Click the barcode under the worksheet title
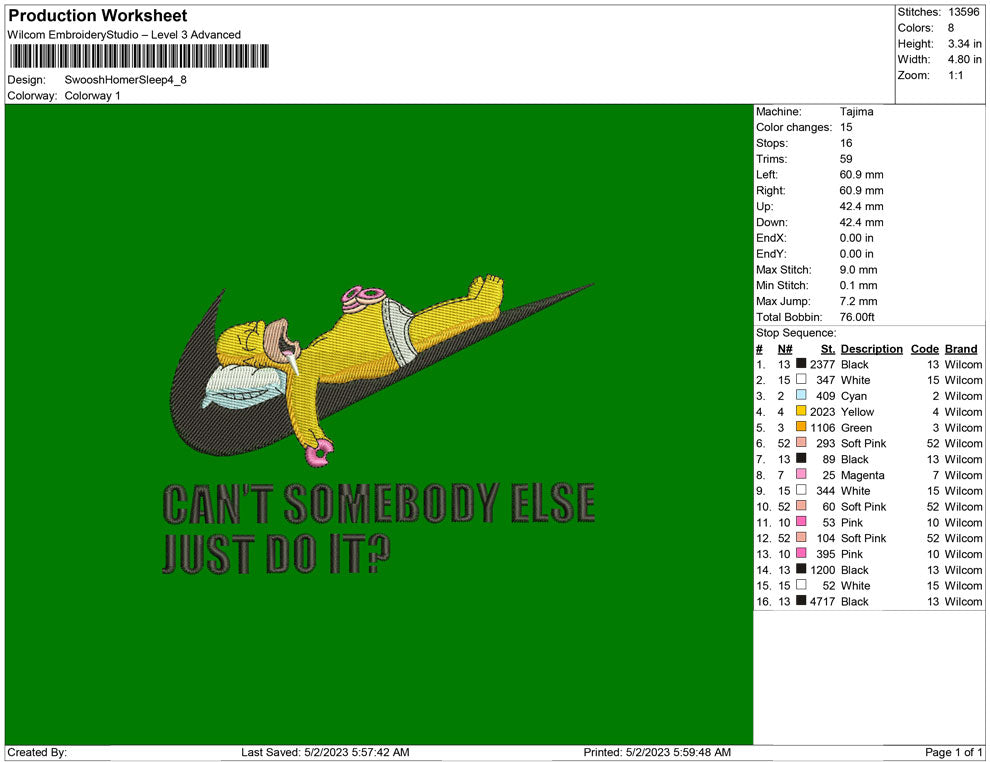Image resolution: width=990 pixels, height=762 pixels. pos(139,56)
